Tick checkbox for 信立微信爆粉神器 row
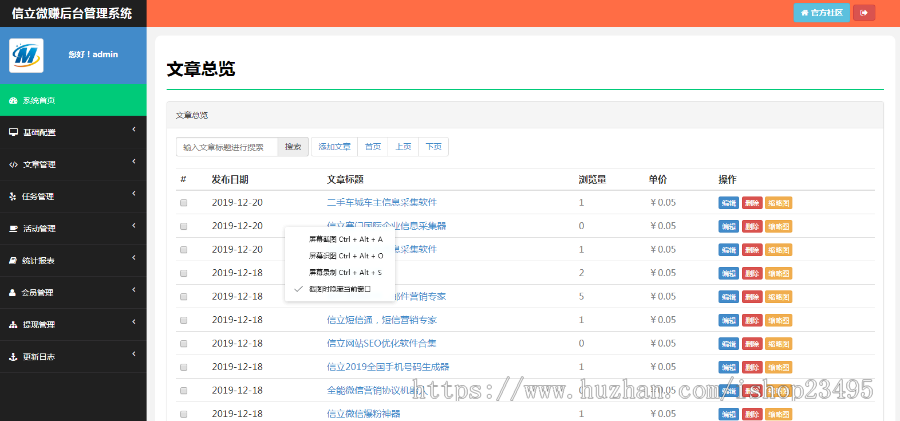Viewport: 900px width, 421px height. (184, 414)
